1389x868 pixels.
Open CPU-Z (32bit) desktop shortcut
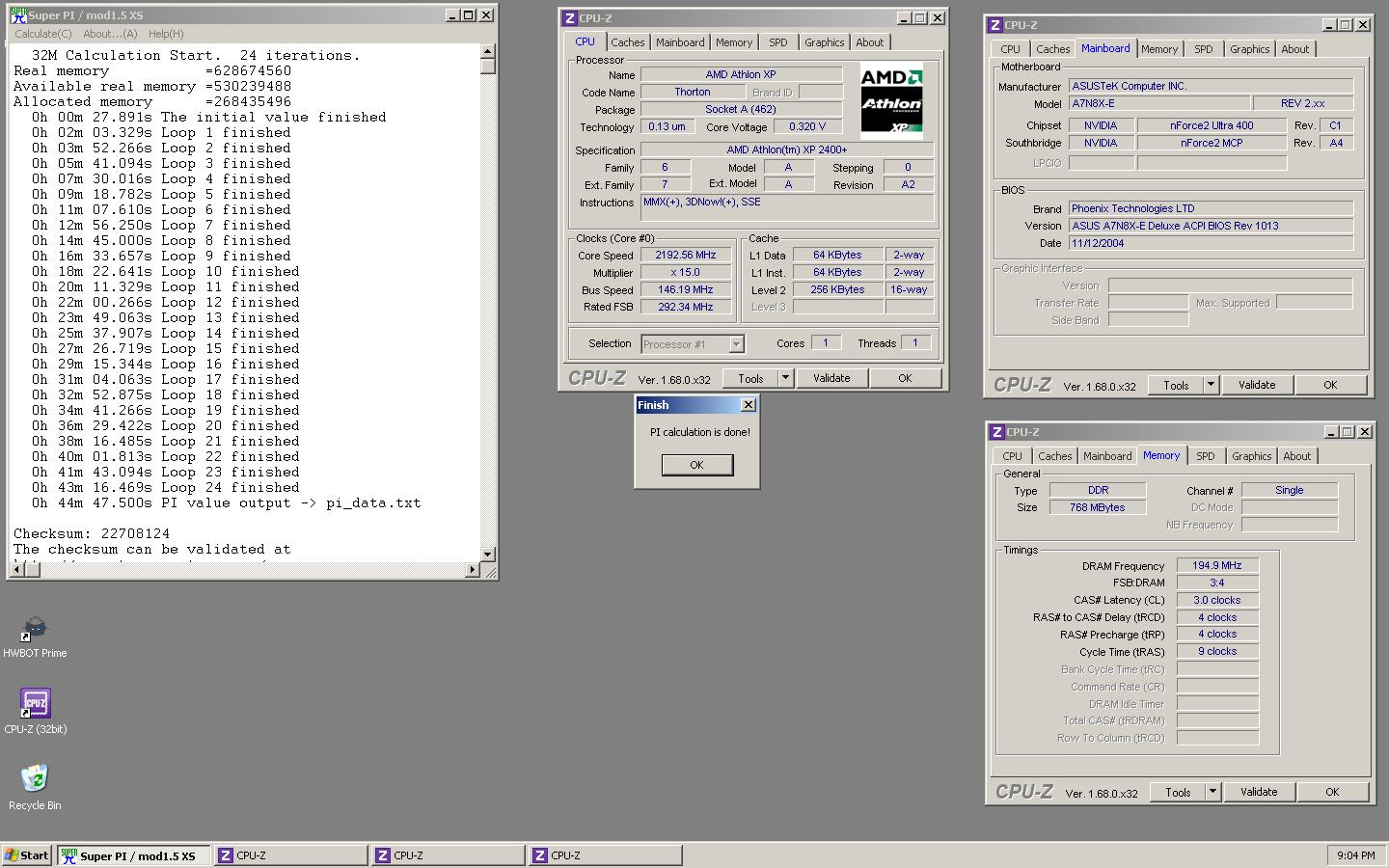(35, 712)
